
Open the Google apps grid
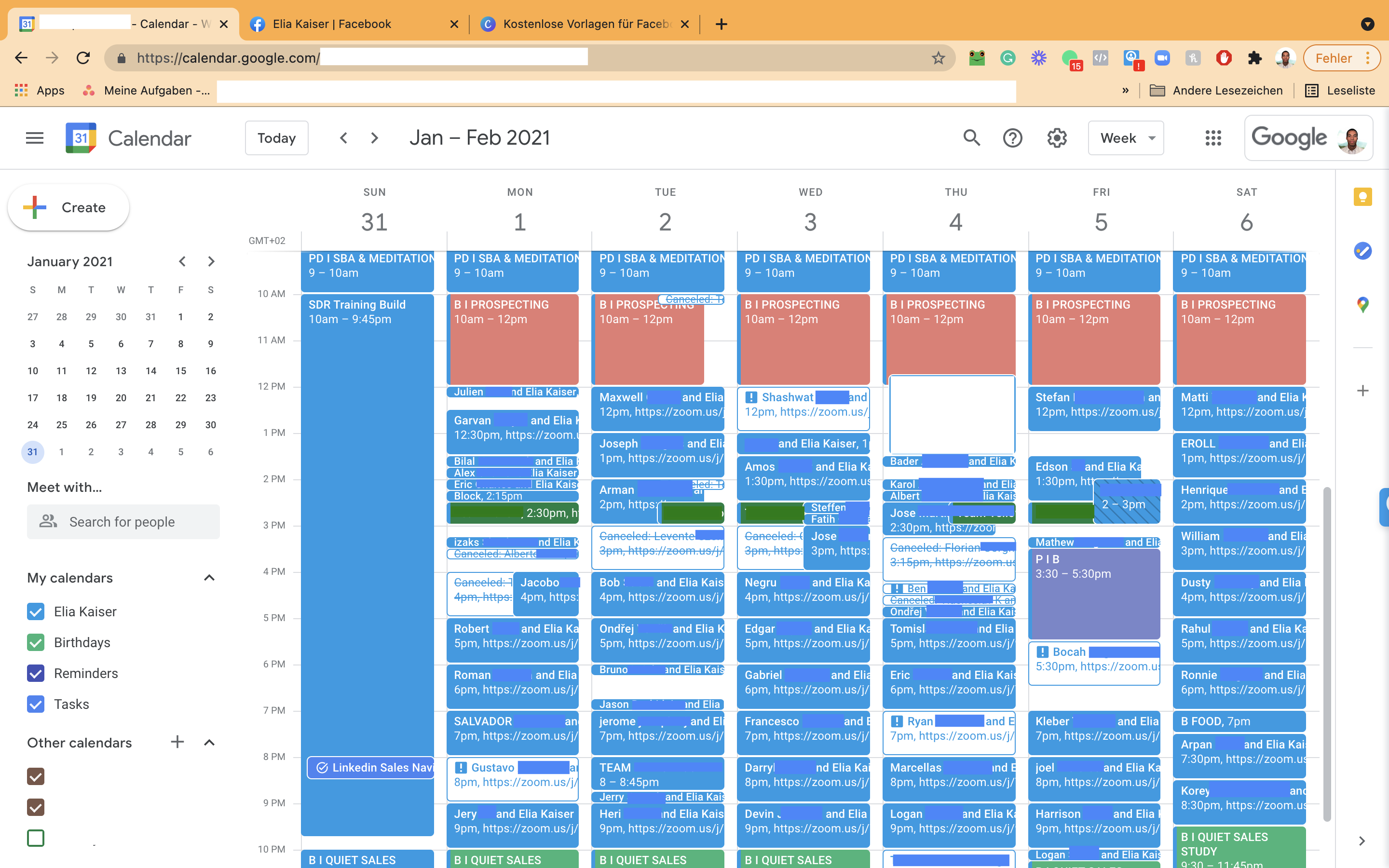pos(1213,138)
